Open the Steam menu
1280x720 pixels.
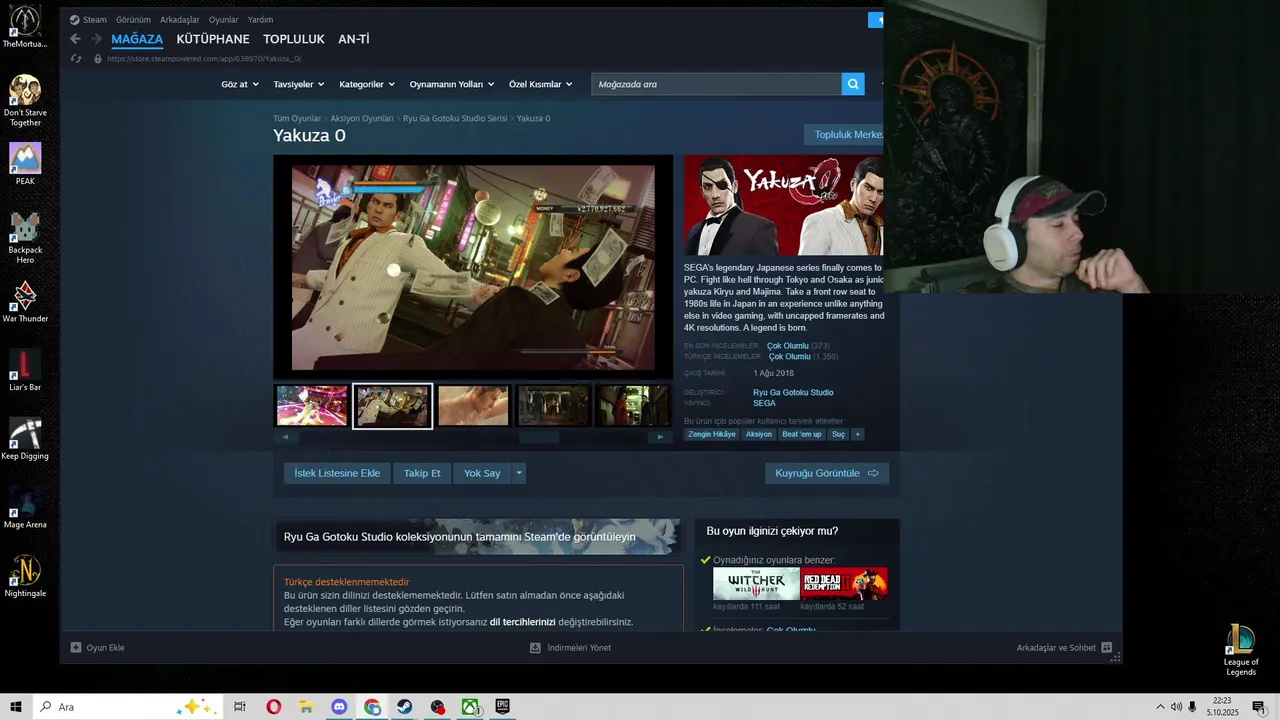pos(95,19)
